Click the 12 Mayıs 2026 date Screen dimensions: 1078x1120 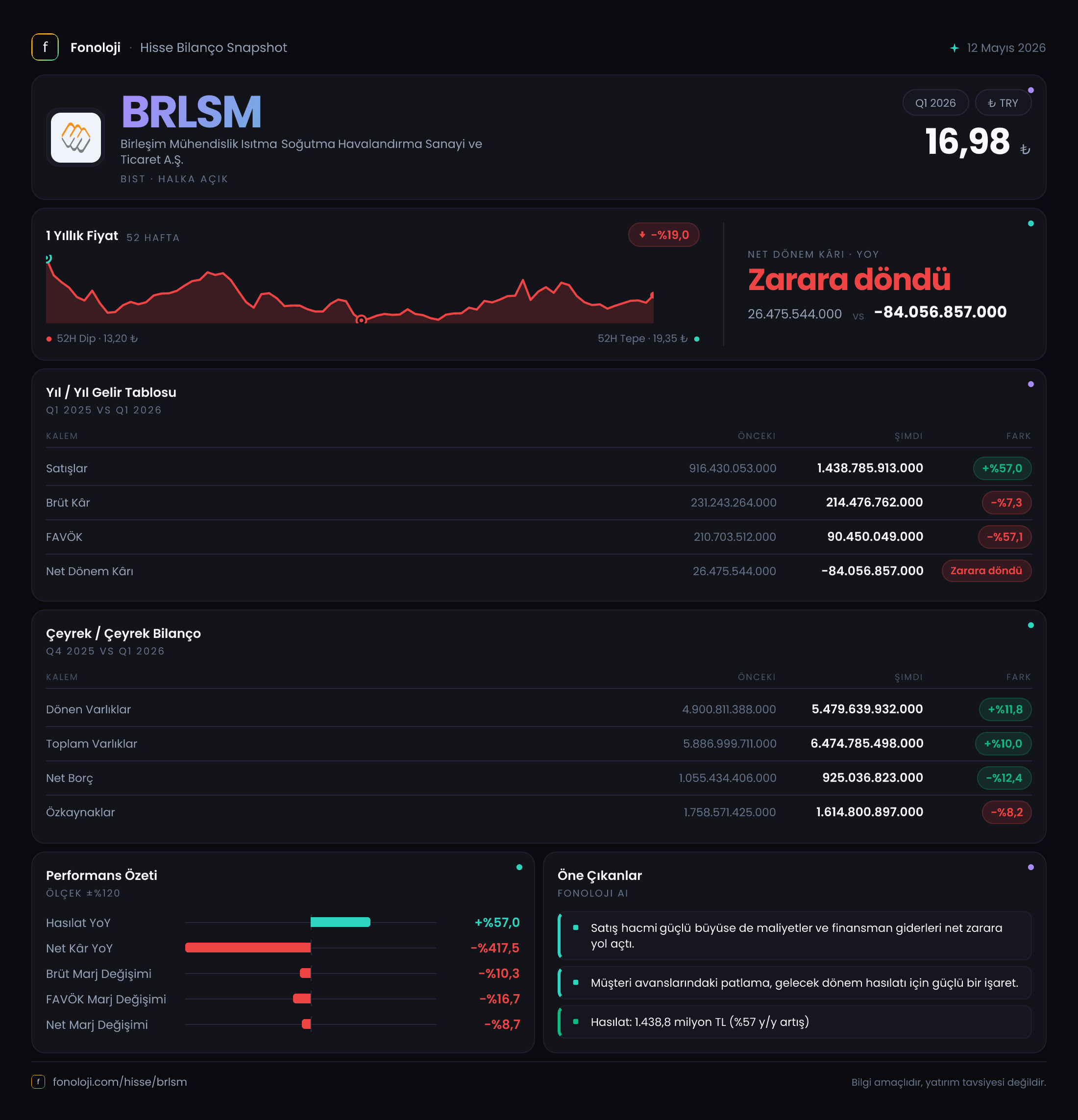click(1006, 48)
